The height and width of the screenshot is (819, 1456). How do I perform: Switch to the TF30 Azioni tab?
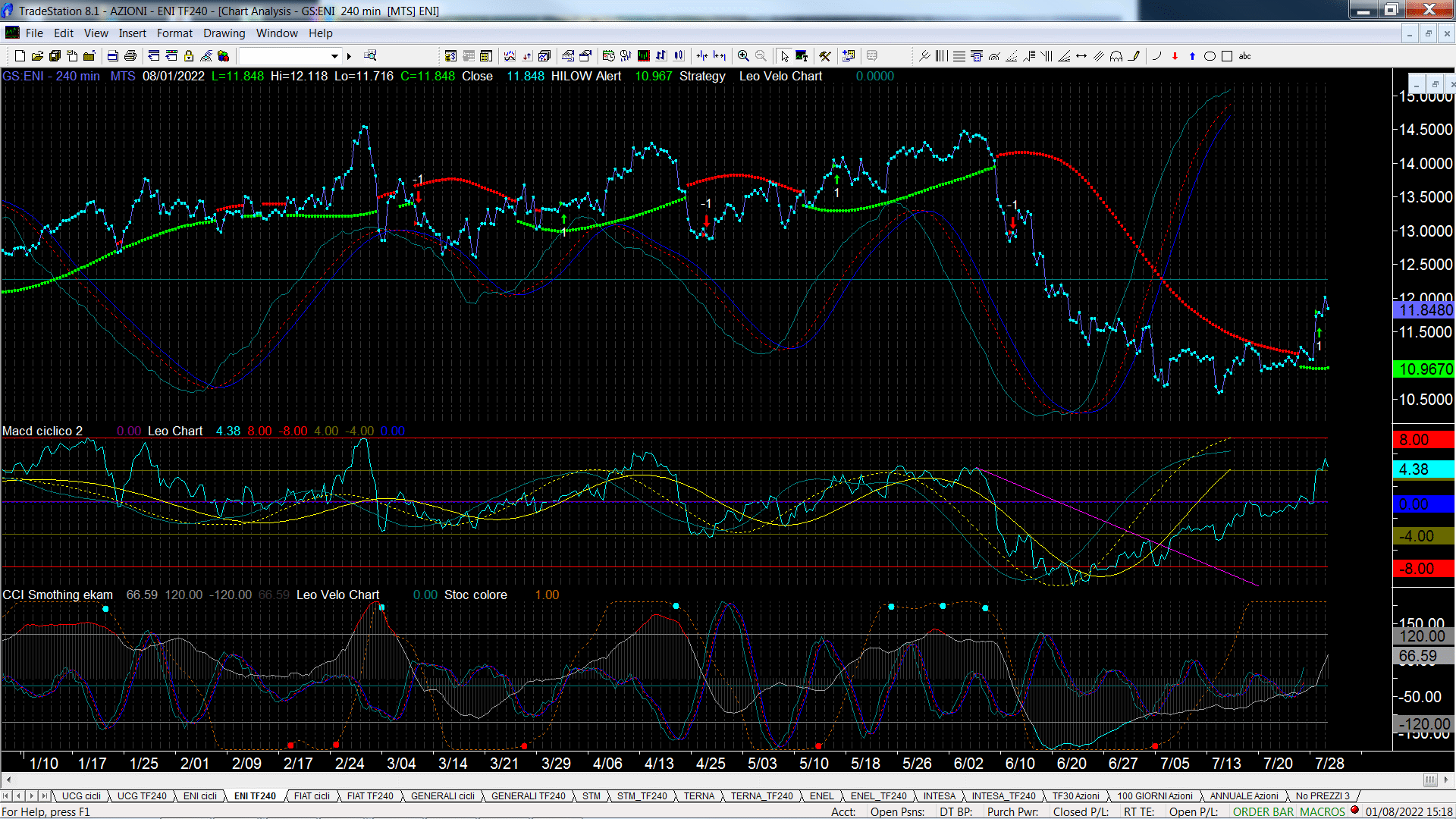(x=1075, y=796)
